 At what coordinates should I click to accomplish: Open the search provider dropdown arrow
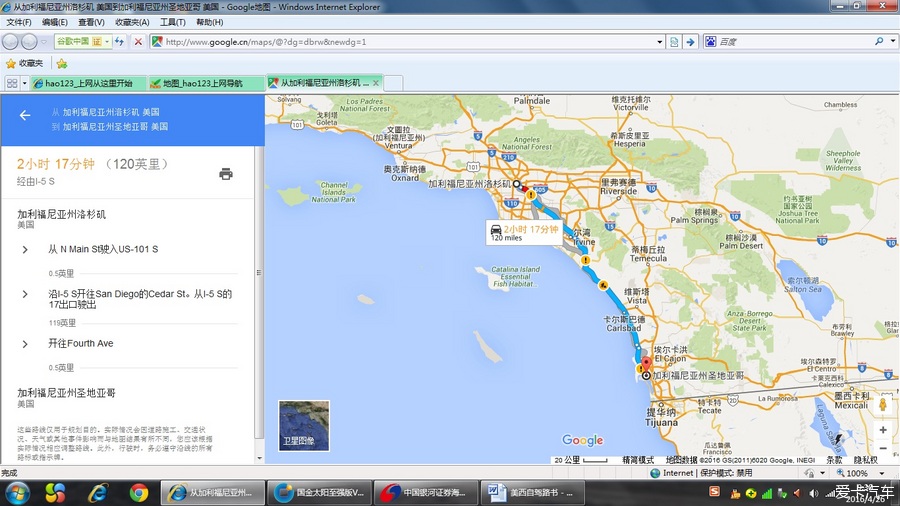coord(893,41)
